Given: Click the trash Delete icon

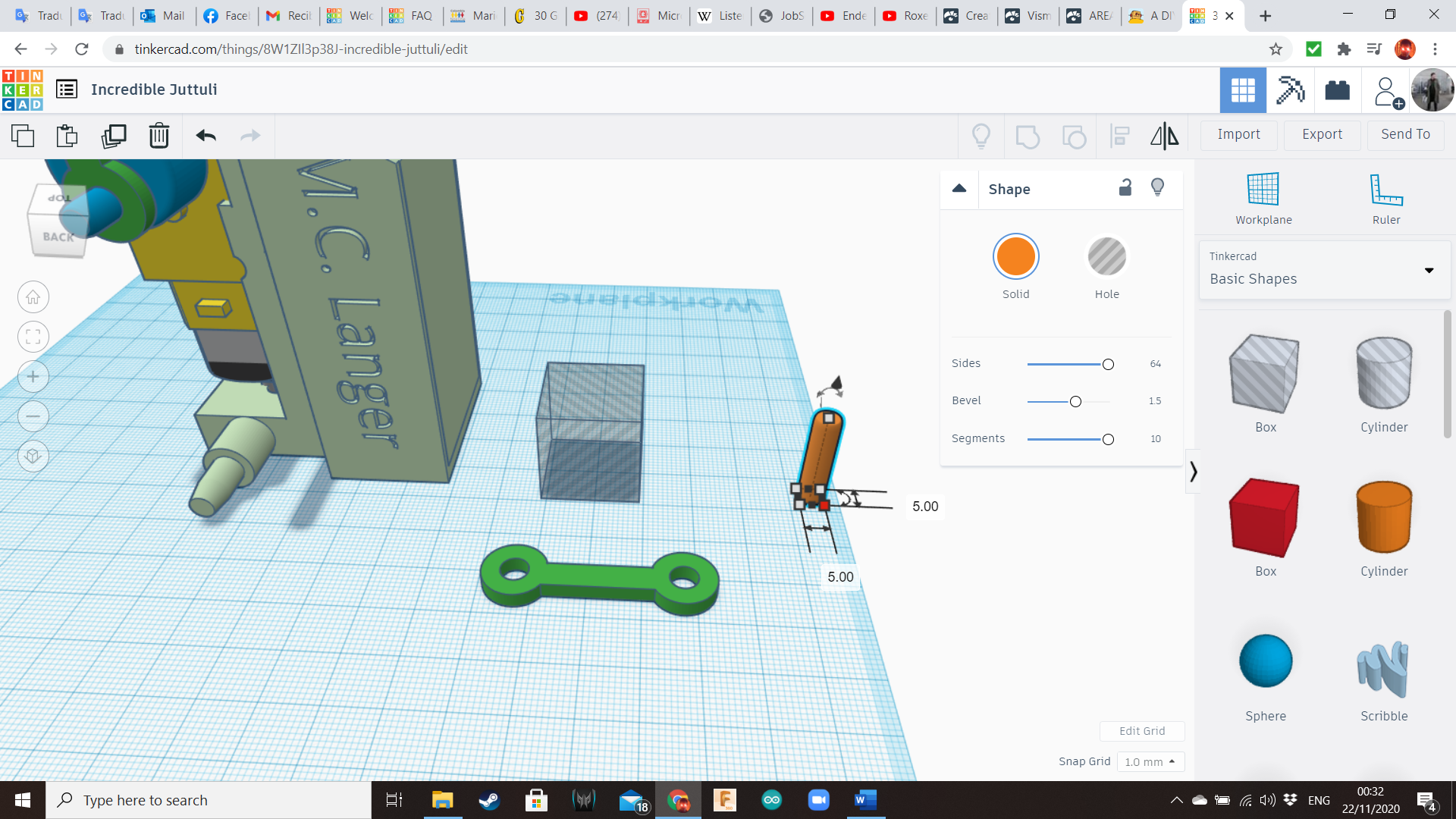Looking at the screenshot, I should [x=159, y=136].
